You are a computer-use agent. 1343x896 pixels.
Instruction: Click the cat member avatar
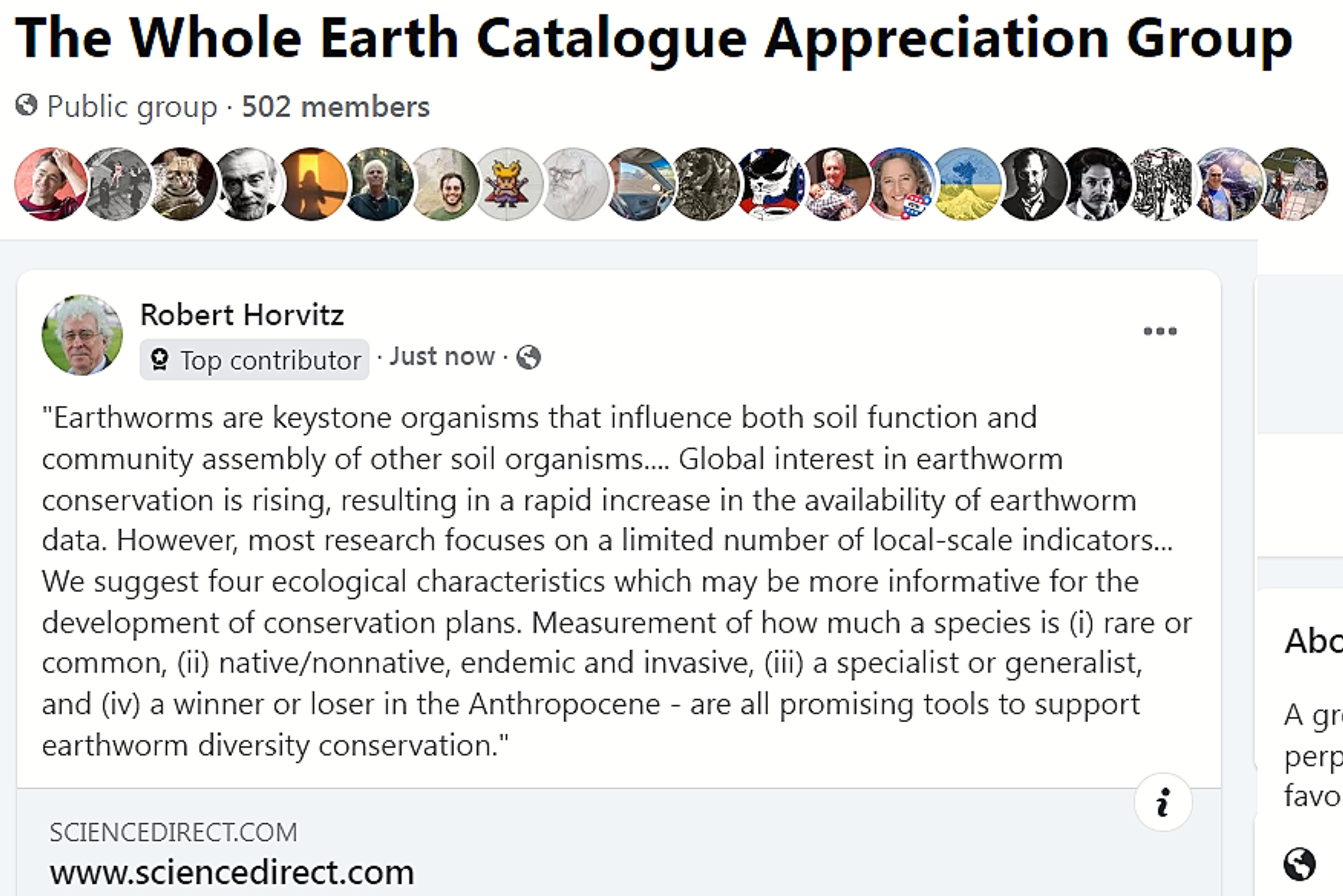[x=182, y=185]
